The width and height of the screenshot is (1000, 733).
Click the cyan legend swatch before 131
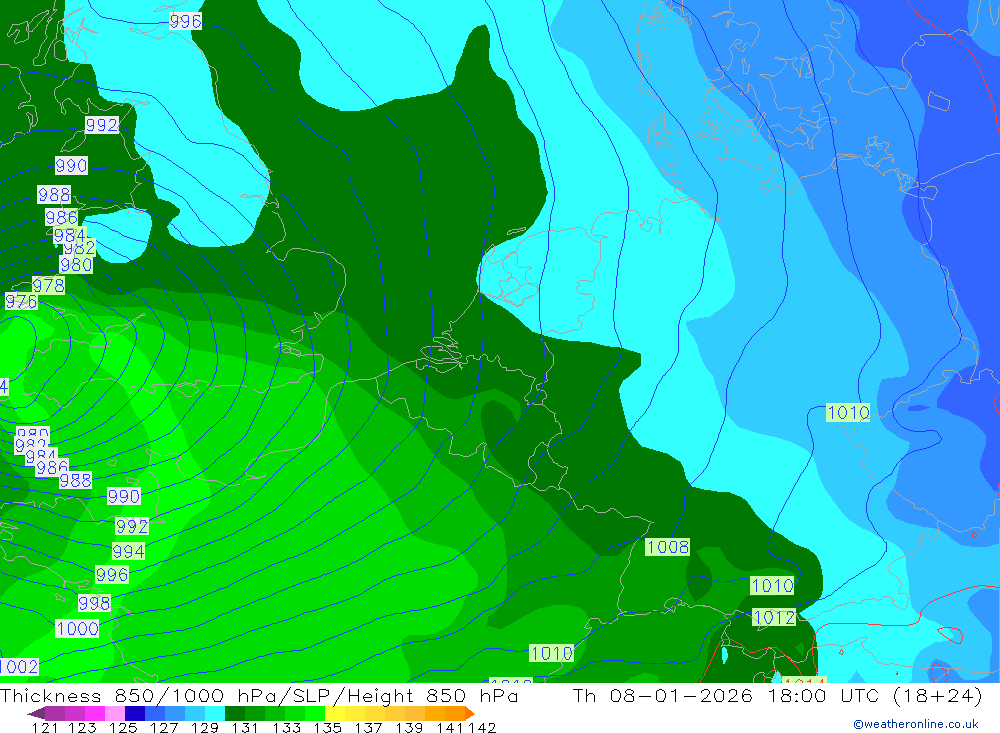click(x=215, y=713)
